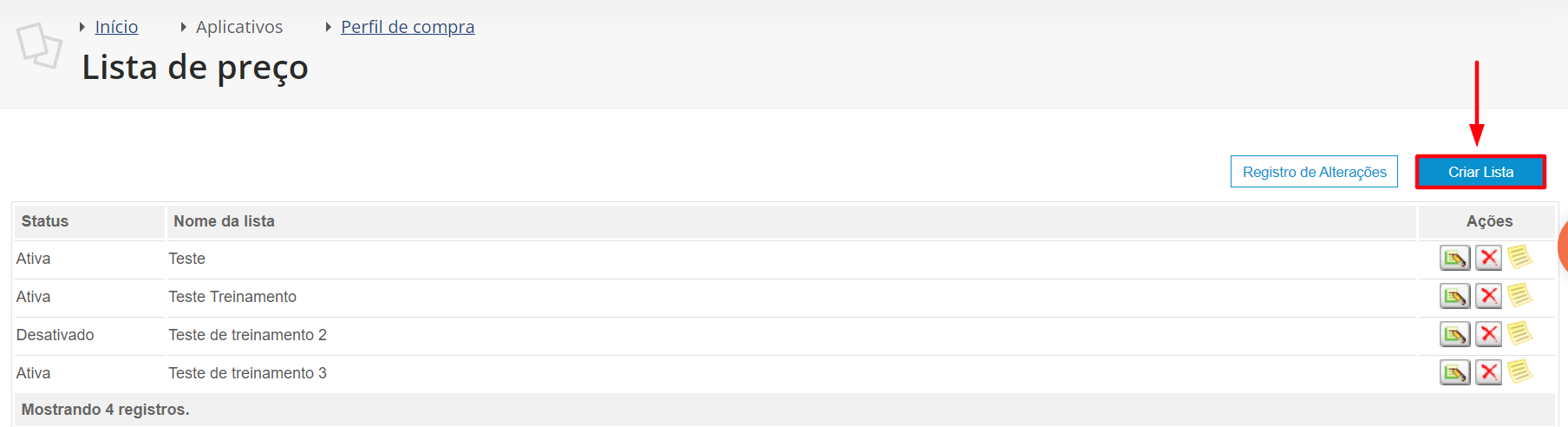Edit the Teste de treinamento 2 list

click(1454, 334)
